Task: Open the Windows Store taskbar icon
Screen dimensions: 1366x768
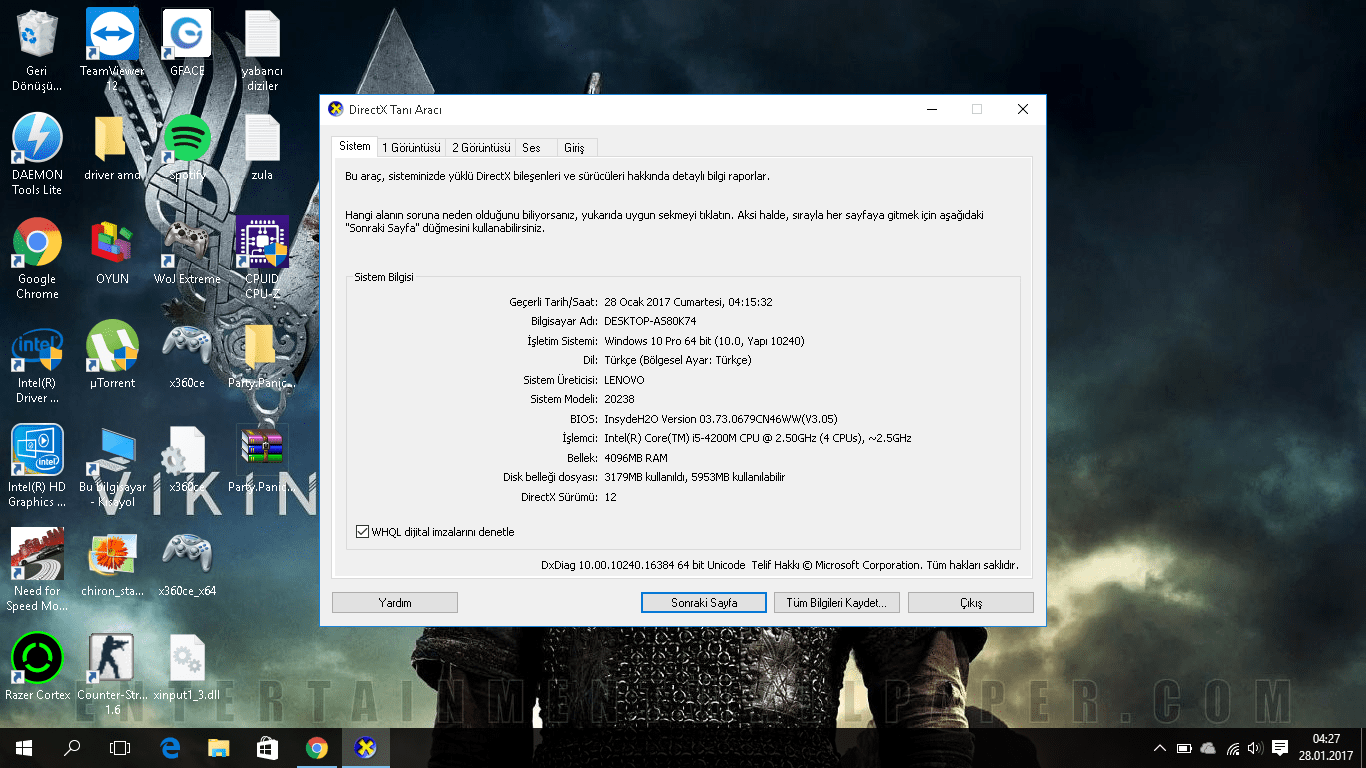Action: point(268,748)
